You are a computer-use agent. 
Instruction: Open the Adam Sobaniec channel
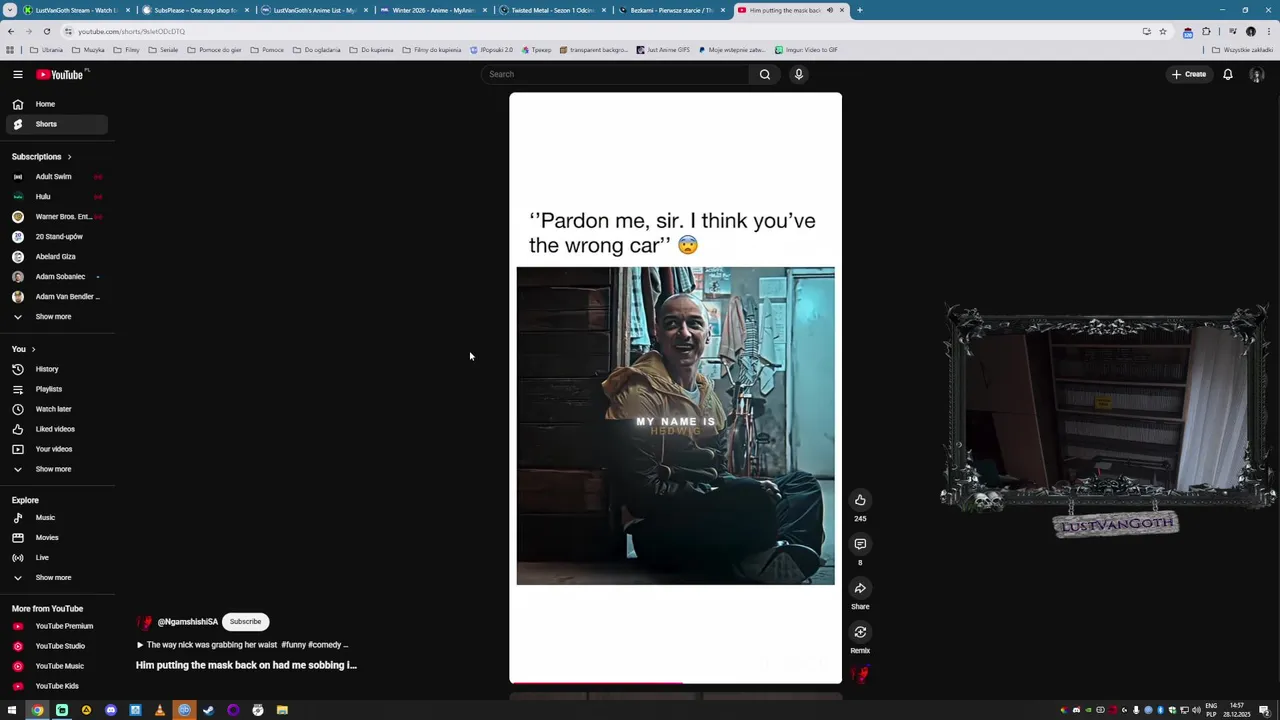tap(56, 277)
